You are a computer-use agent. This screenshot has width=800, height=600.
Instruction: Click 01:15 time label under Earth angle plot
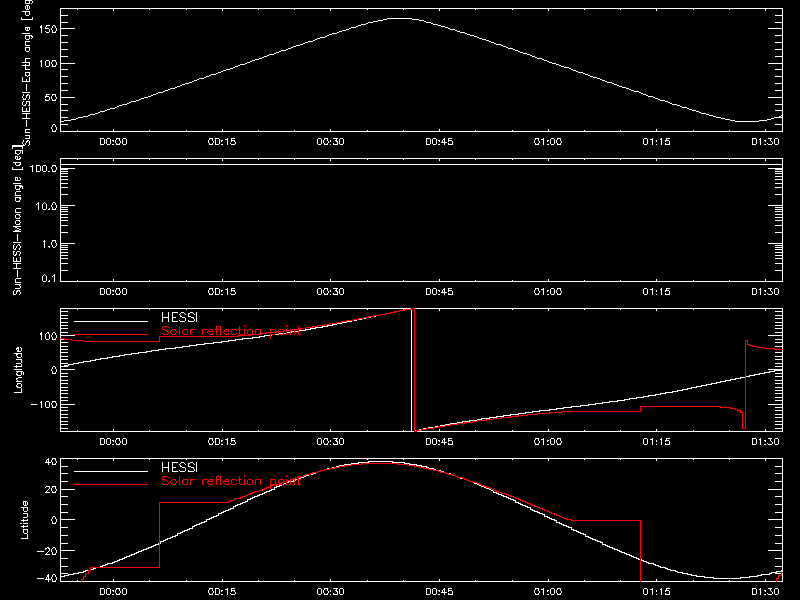click(657, 142)
